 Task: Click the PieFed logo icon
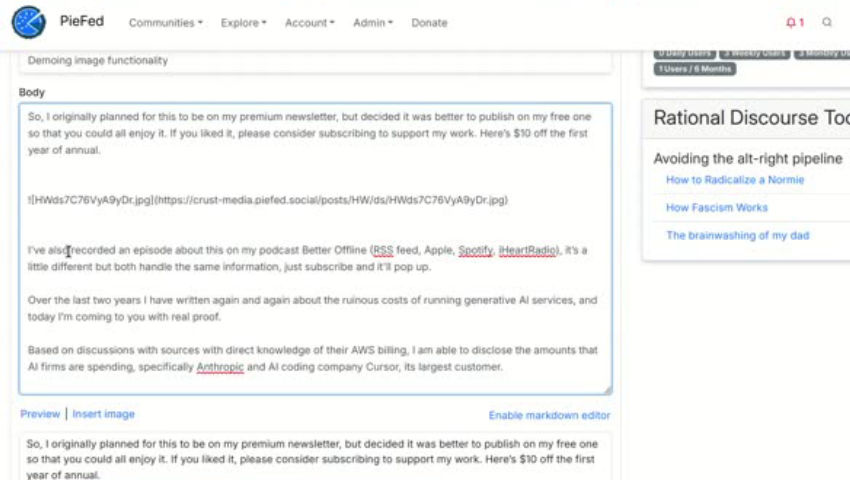[x=28, y=22]
